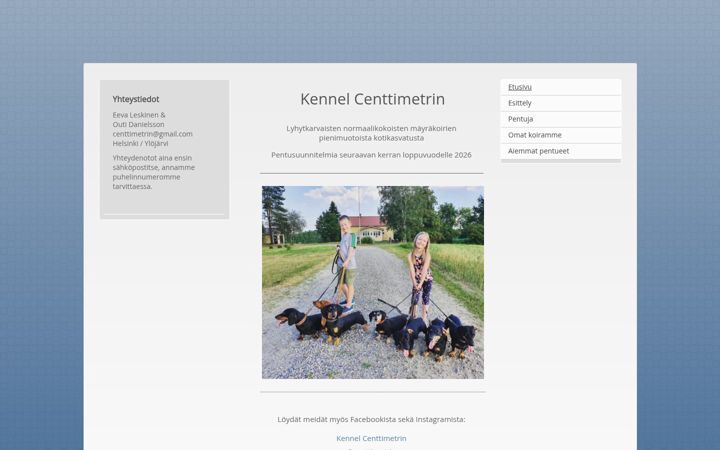The image size is (720, 450).
Task: Click the photo of children with dachshunds
Action: click(373, 282)
